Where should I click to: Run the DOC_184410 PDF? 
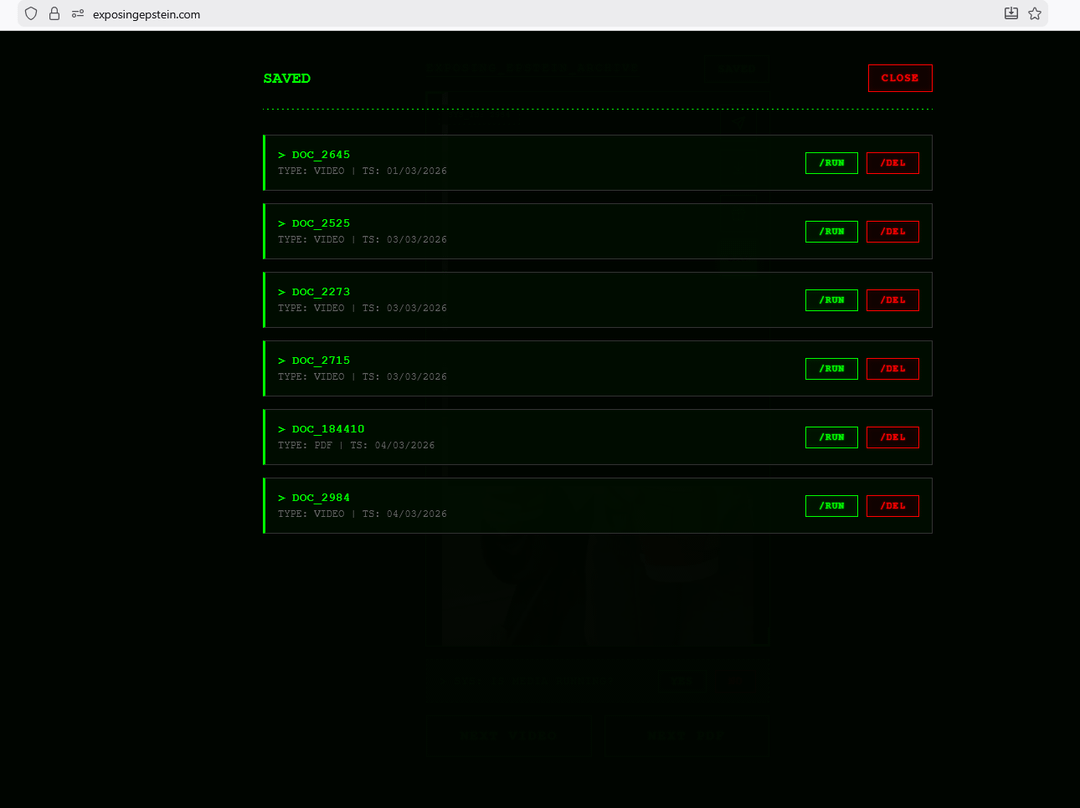coord(831,437)
